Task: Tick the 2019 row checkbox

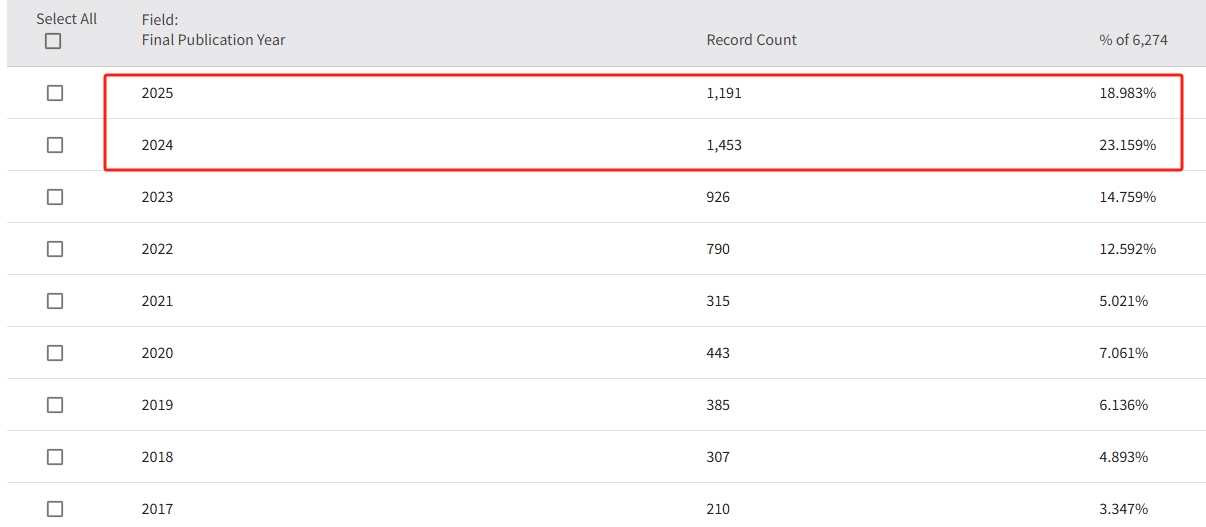Action: [55, 405]
